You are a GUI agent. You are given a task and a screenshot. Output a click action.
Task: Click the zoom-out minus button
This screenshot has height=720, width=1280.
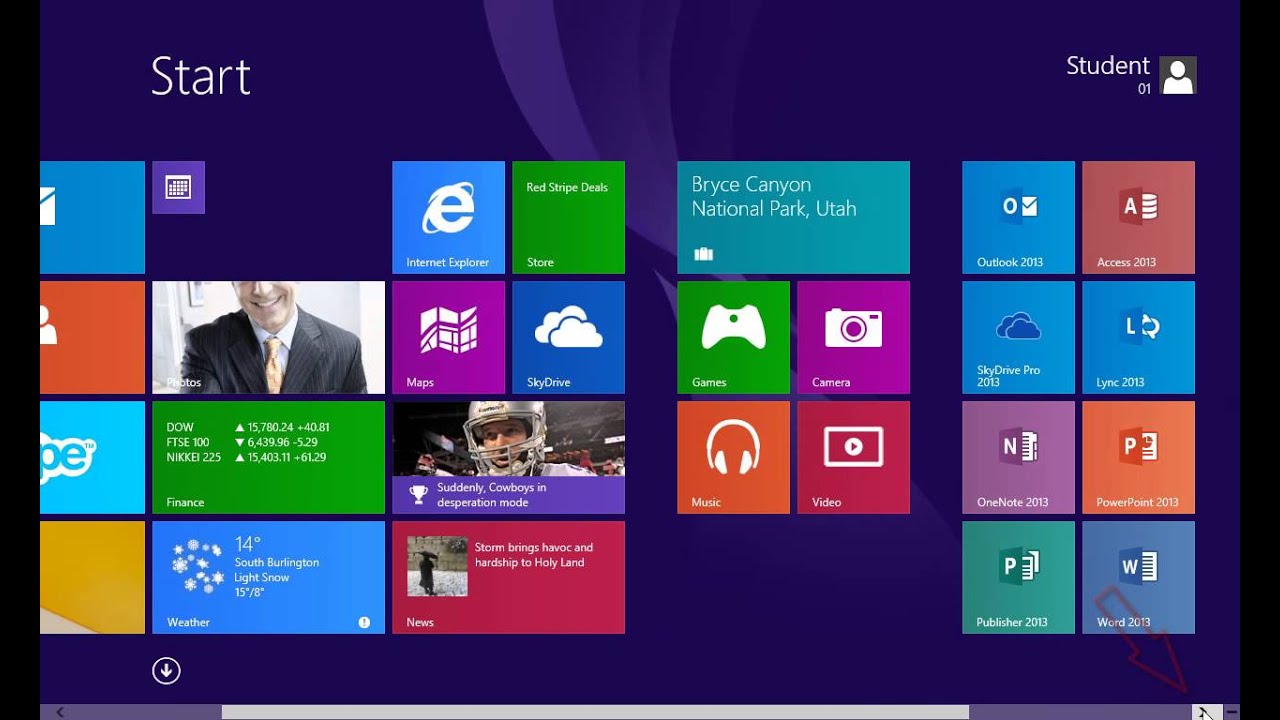pyautogui.click(x=1232, y=712)
